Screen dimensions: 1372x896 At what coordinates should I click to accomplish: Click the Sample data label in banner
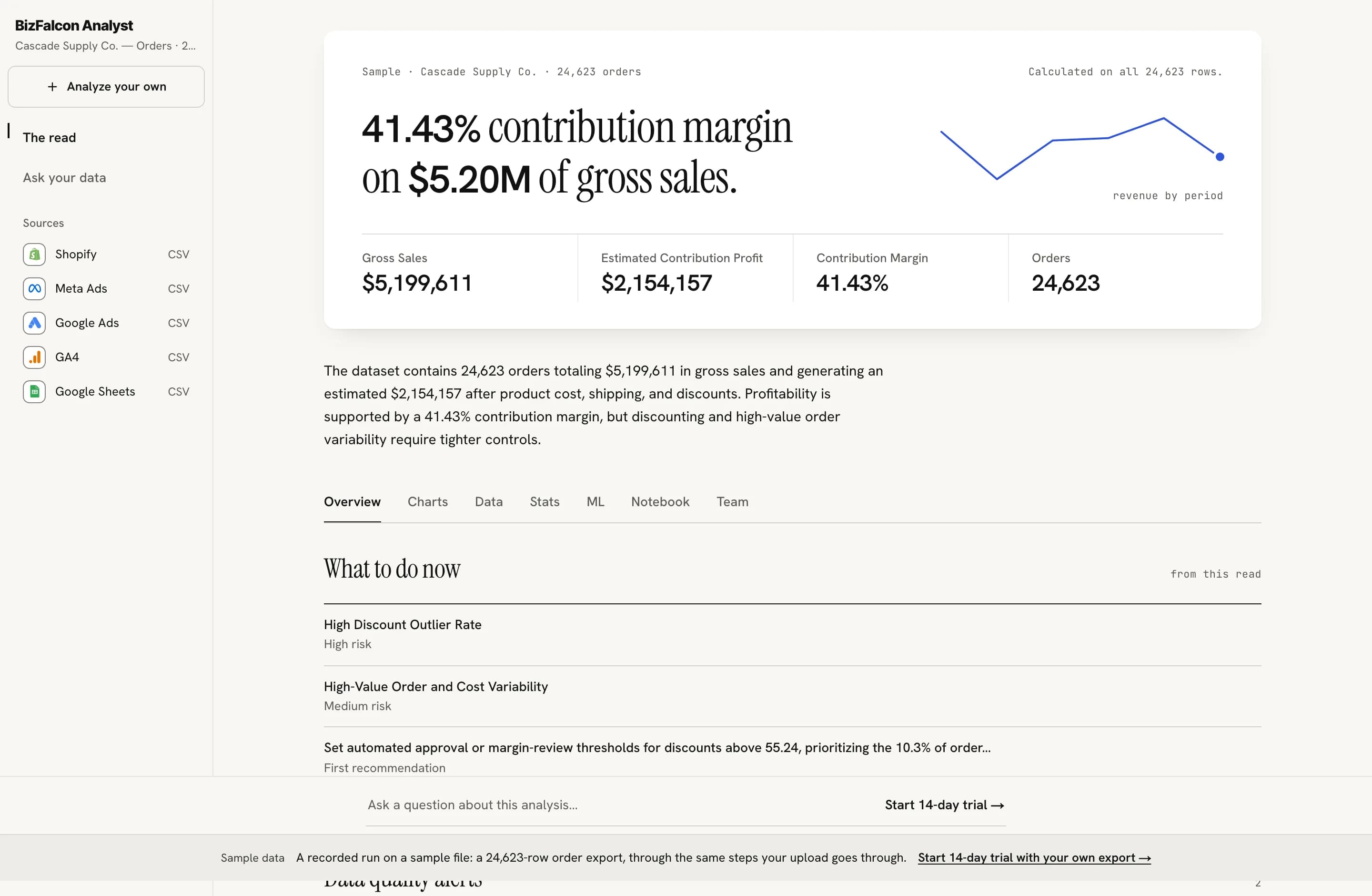[252, 857]
